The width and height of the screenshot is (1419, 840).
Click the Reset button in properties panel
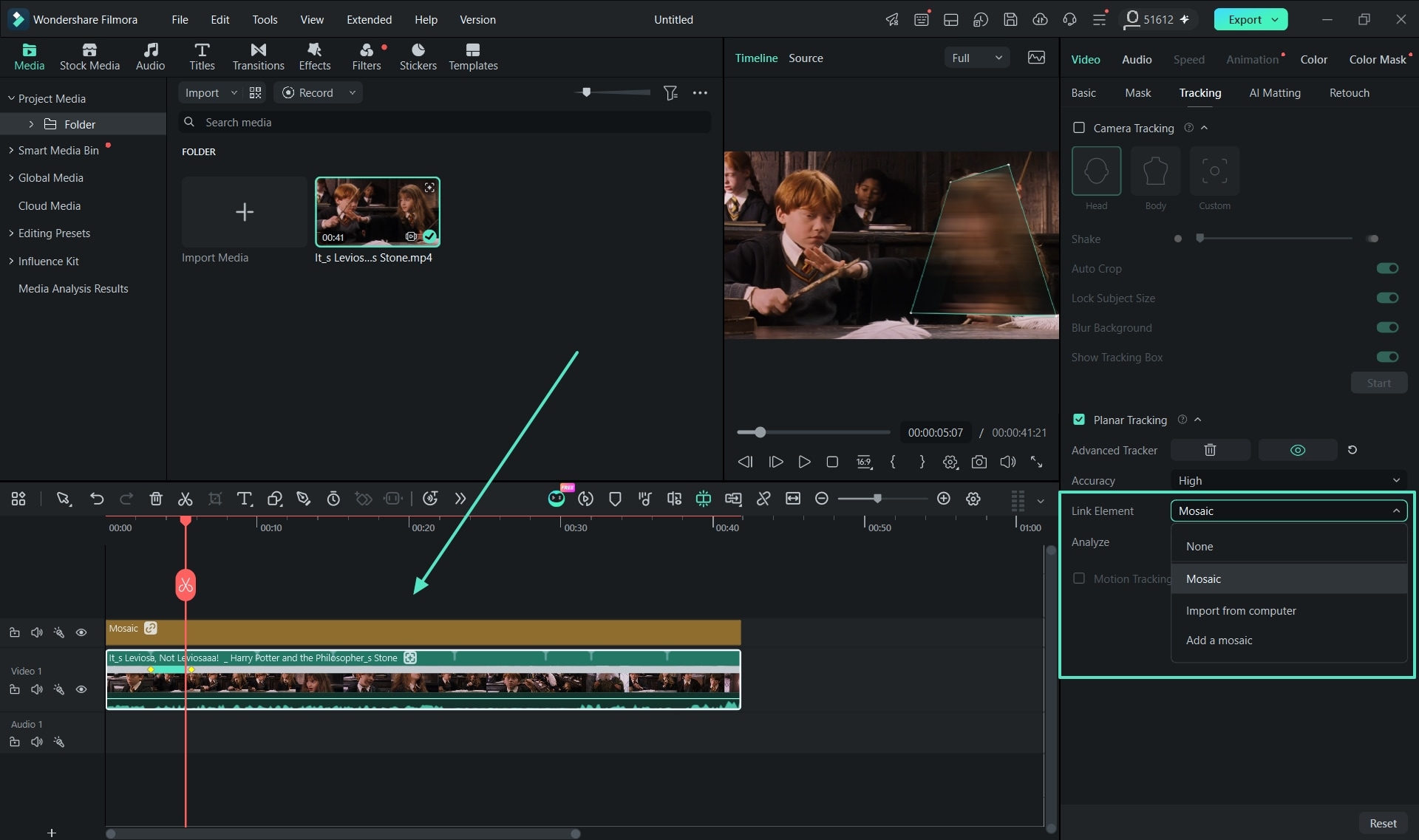(1383, 823)
